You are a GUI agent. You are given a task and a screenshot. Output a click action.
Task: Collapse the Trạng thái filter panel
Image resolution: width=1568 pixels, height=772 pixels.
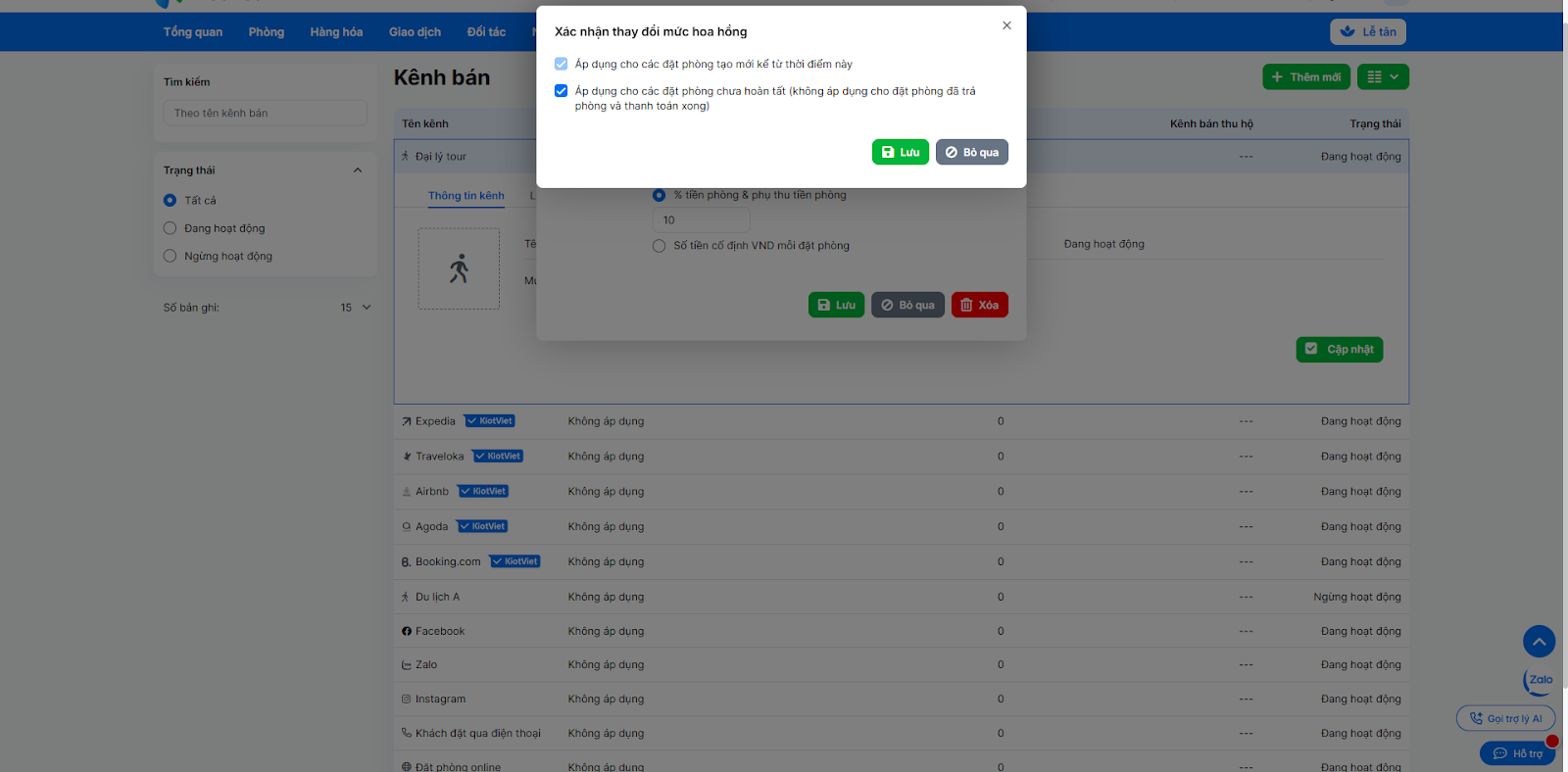click(358, 170)
